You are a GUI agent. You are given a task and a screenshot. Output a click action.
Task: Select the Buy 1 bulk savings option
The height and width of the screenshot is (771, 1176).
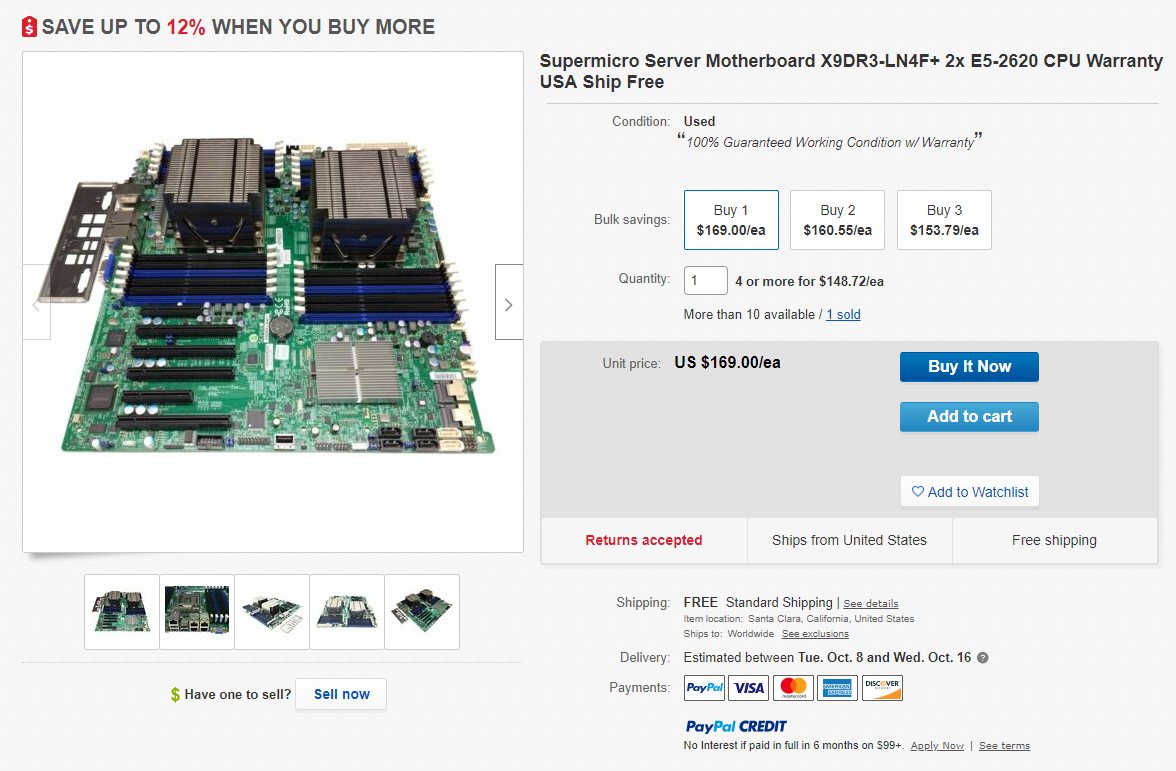731,220
